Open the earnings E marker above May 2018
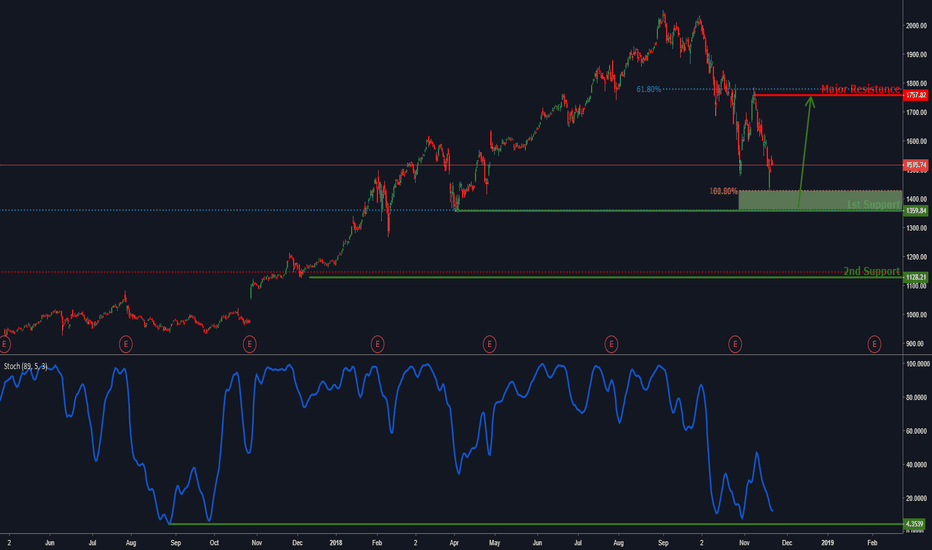Screen dimensions: 932x550 [x=489, y=344]
